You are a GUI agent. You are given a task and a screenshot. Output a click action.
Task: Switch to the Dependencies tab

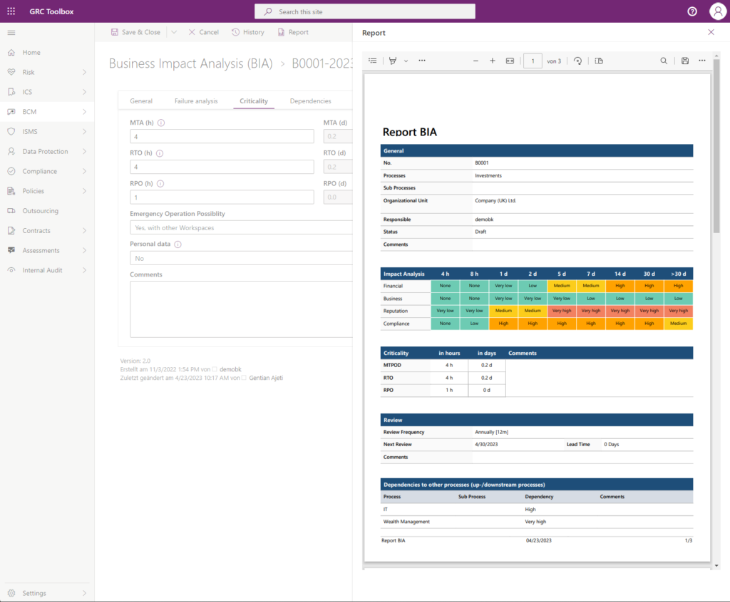click(310, 101)
